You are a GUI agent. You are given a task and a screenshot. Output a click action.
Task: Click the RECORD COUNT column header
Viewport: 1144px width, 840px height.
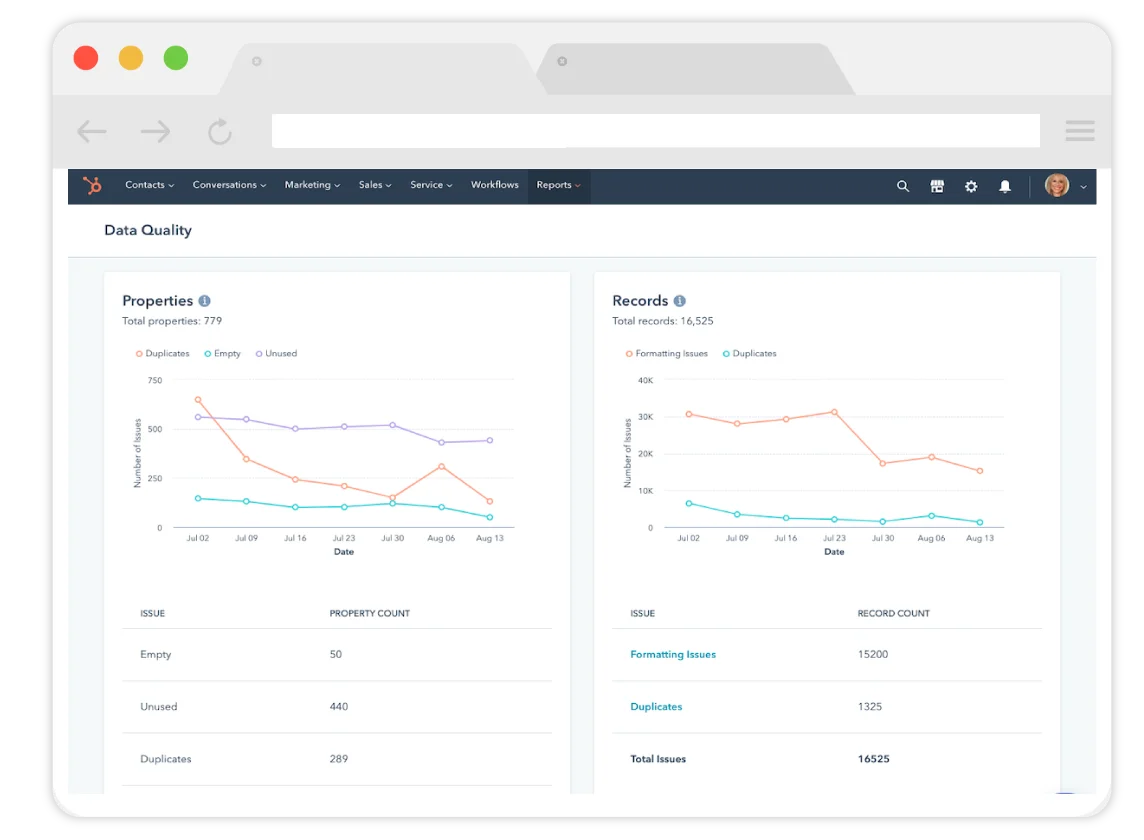(x=894, y=614)
